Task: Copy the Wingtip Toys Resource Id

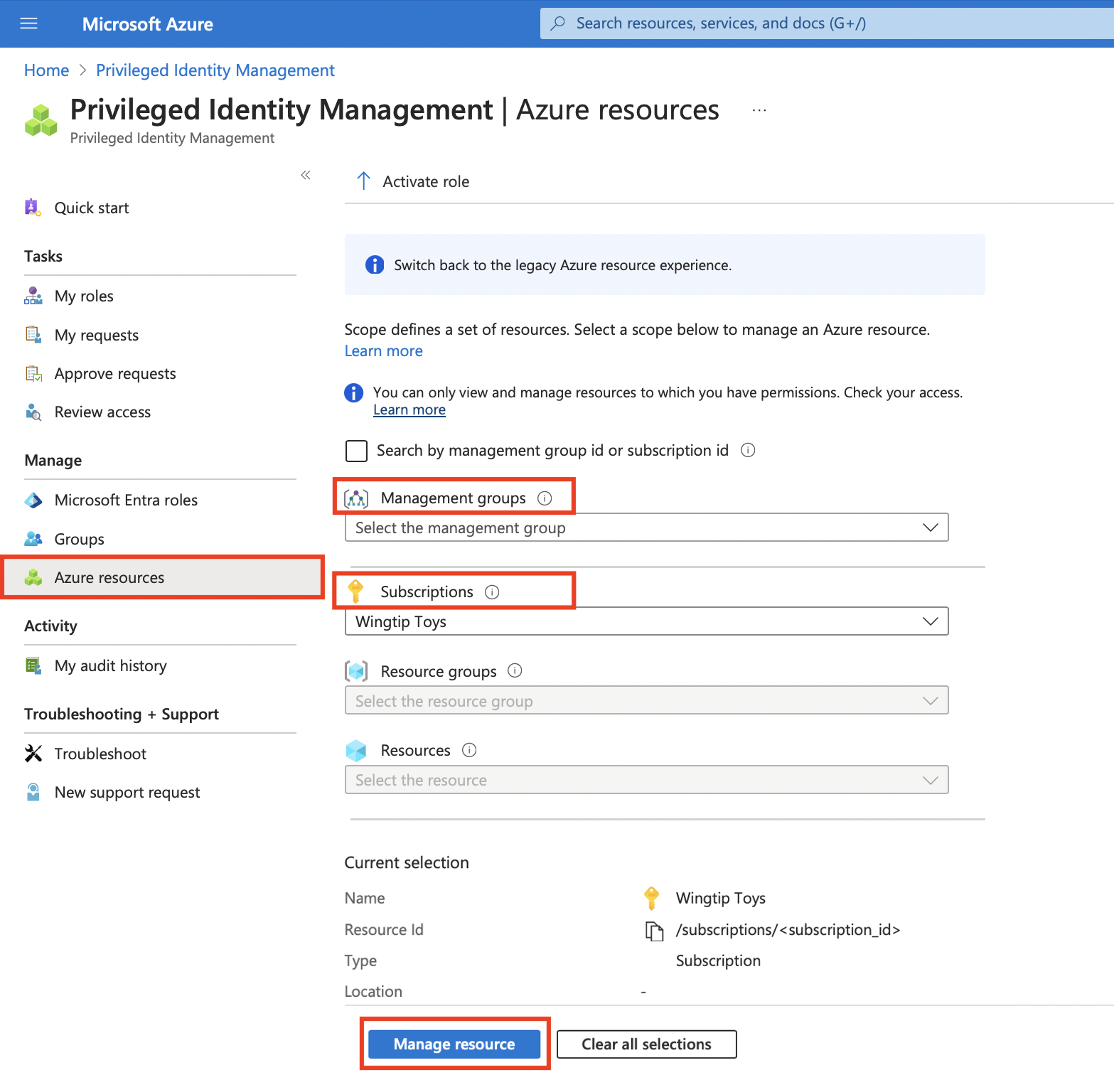Action: 655,930
